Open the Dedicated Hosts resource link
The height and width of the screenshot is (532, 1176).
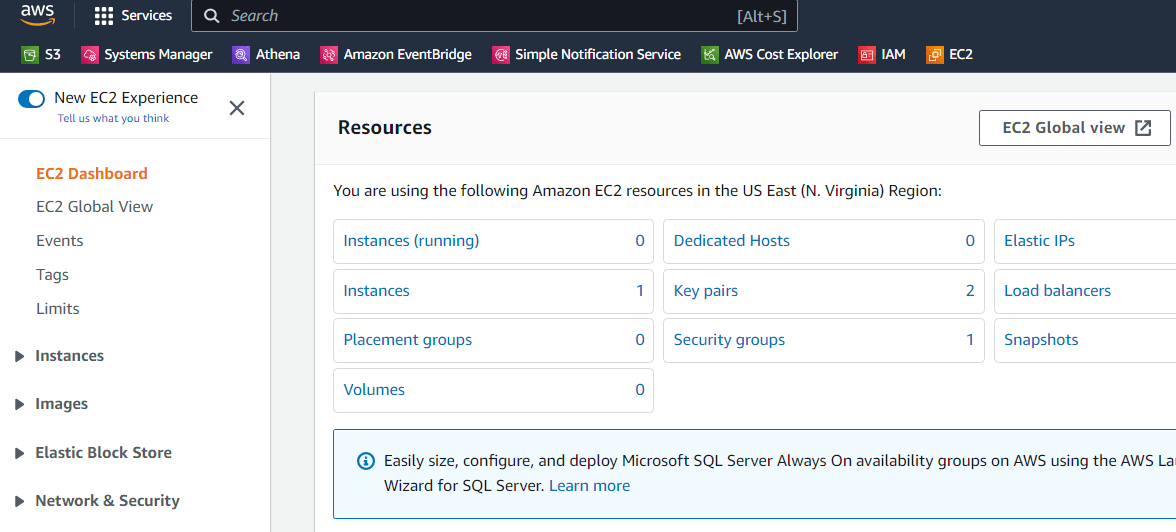pos(731,241)
